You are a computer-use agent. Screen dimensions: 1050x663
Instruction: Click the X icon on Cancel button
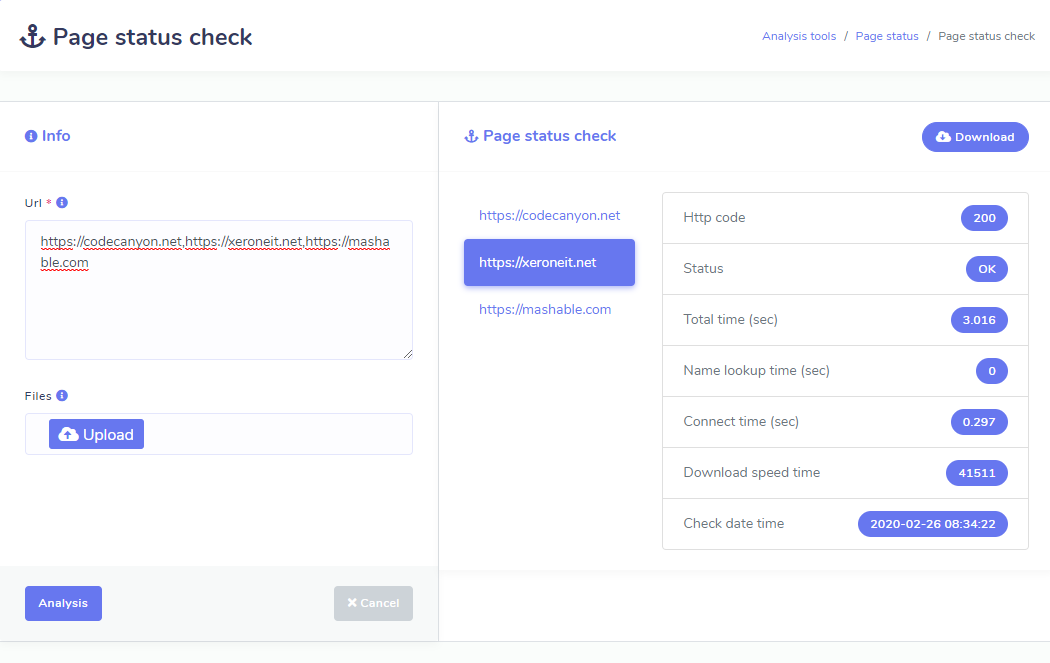352,603
